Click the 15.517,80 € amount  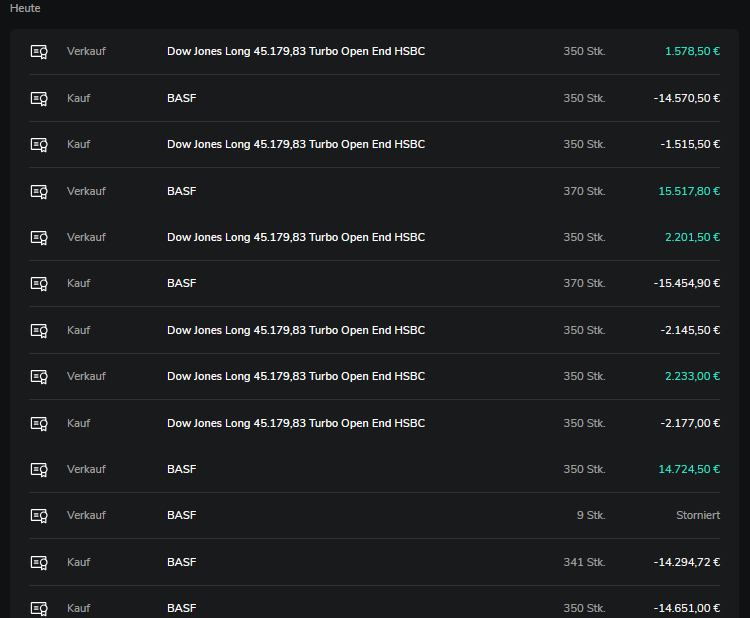(689, 191)
